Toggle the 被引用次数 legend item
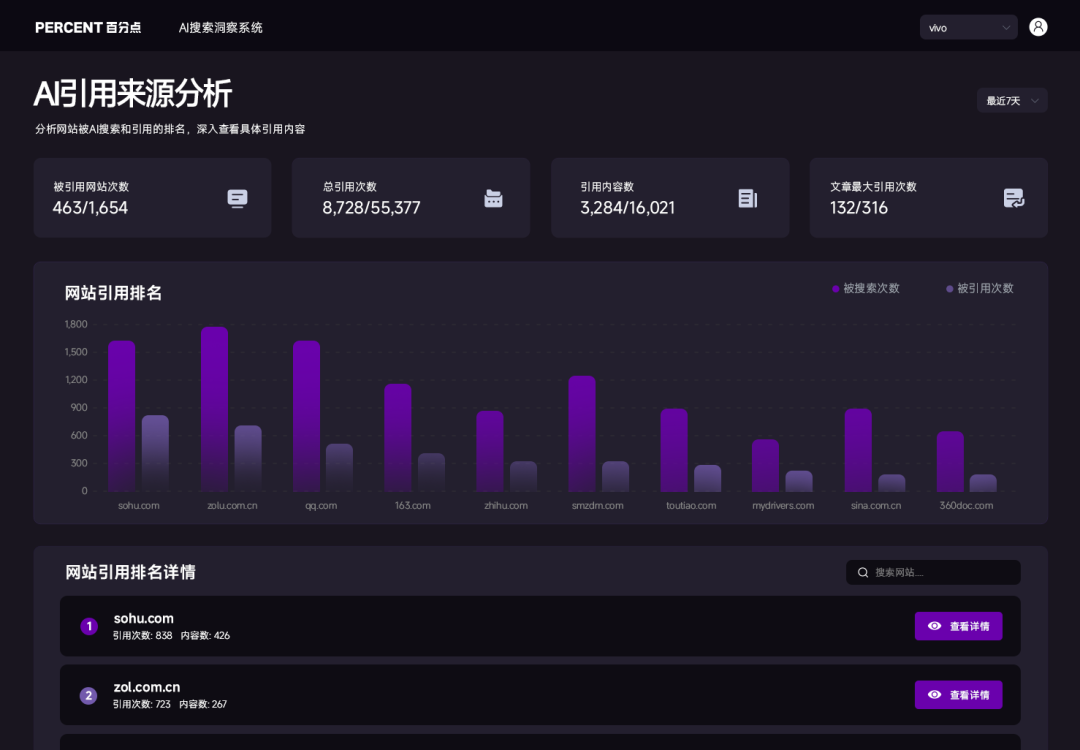Image resolution: width=1080 pixels, height=750 pixels. pos(978,288)
